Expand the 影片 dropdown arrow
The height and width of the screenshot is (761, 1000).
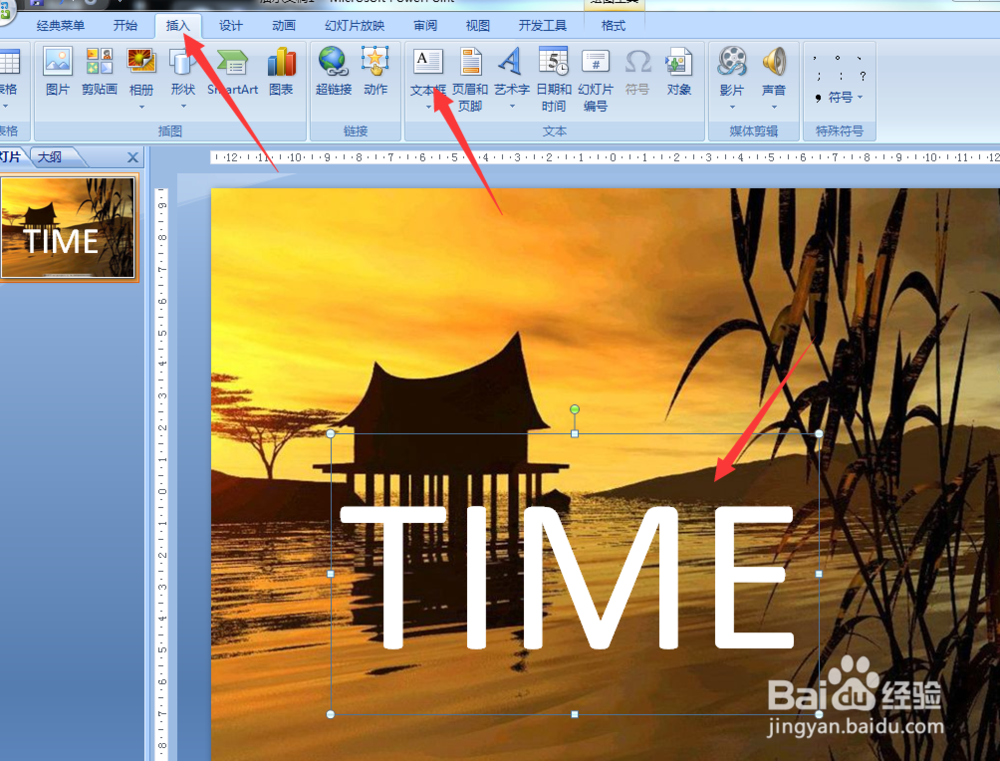point(732,107)
